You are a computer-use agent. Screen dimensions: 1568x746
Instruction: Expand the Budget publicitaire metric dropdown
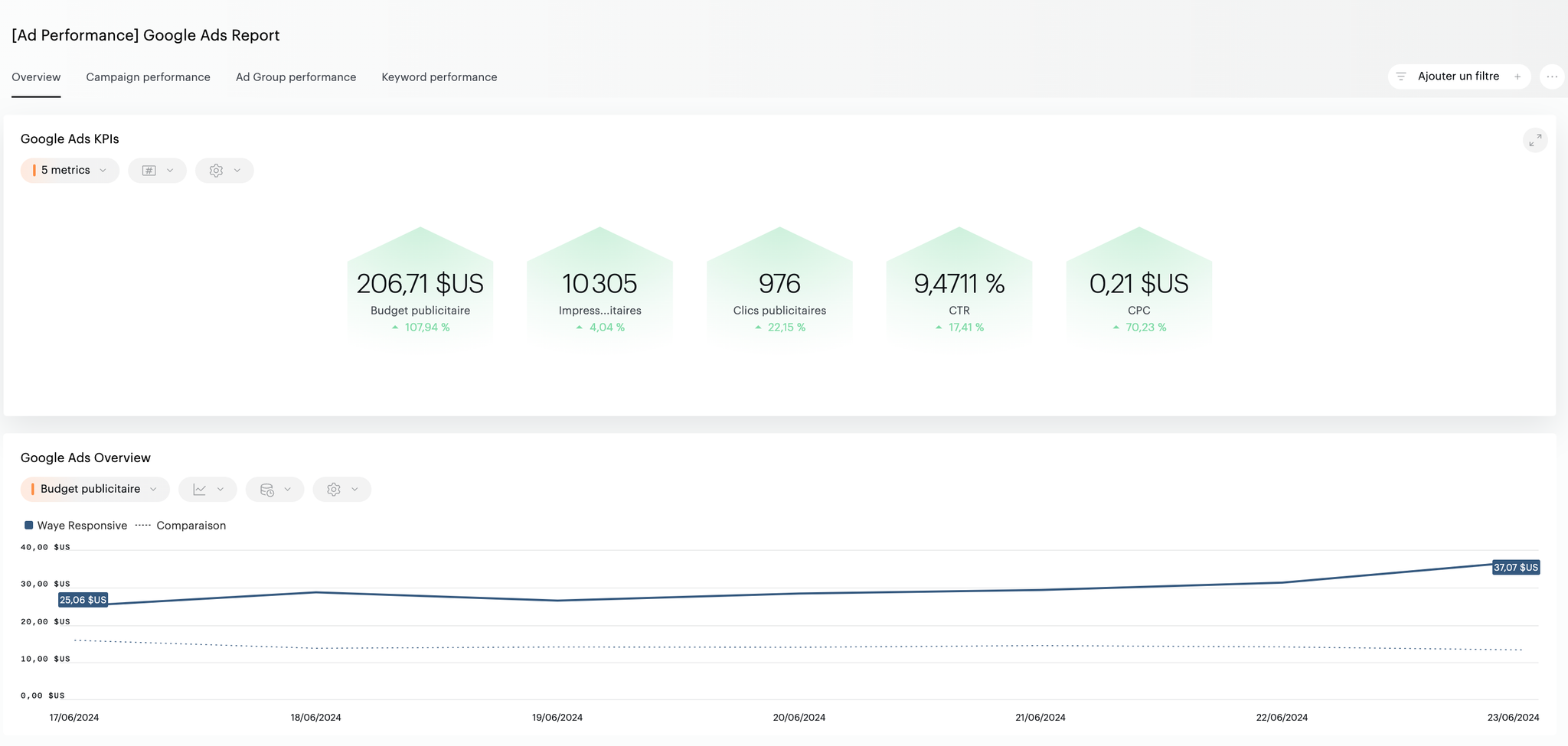[95, 490]
